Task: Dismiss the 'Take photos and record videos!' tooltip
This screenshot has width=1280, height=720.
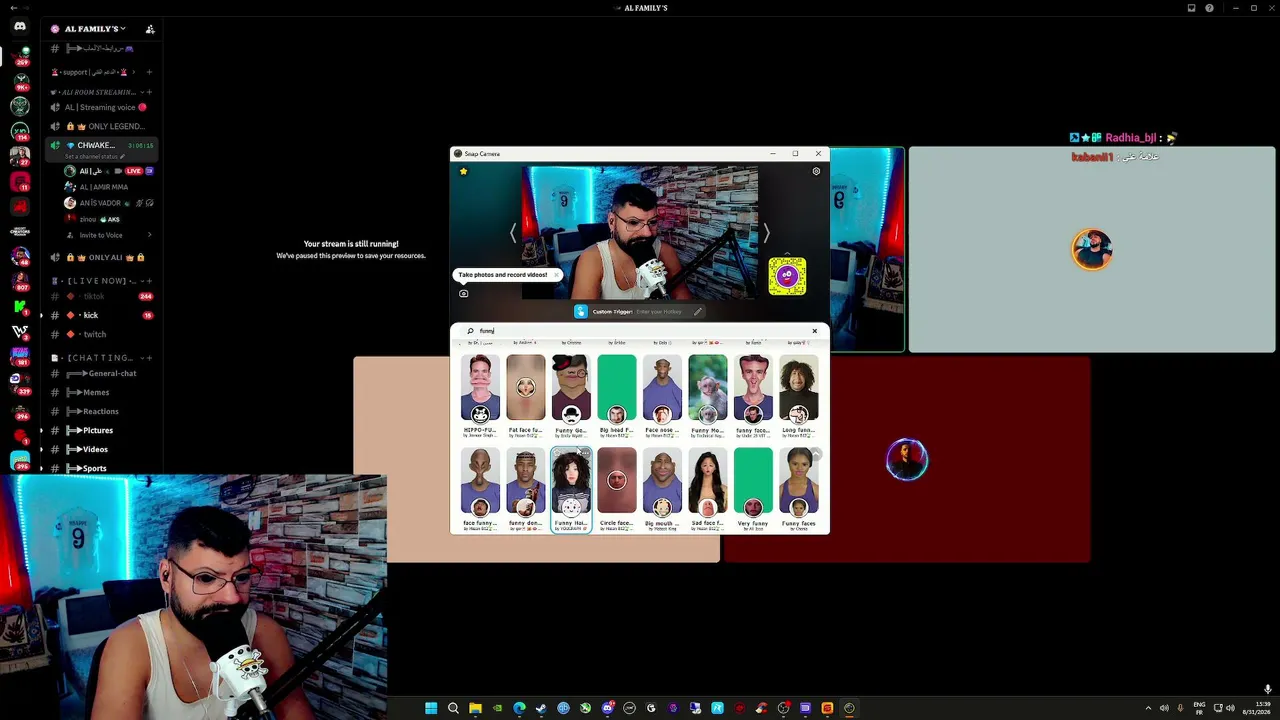Action: [556, 274]
